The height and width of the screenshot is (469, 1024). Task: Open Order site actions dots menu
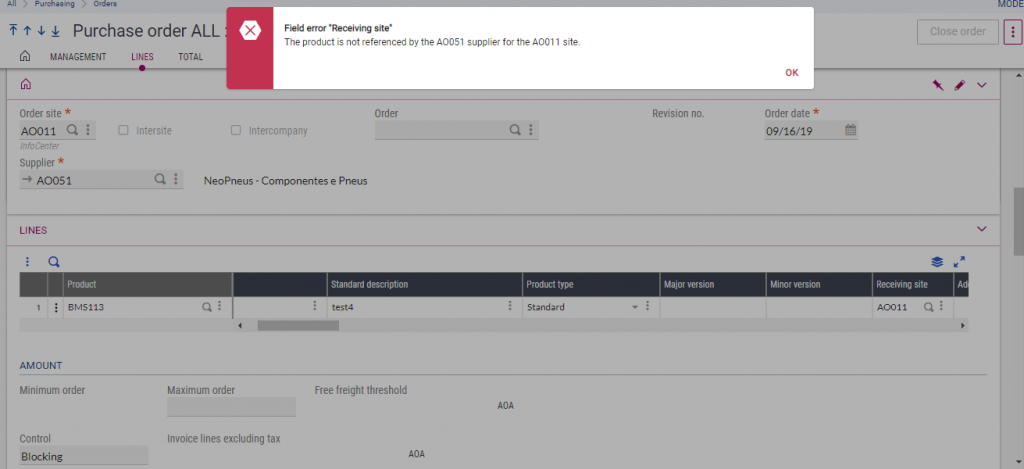tap(88, 130)
